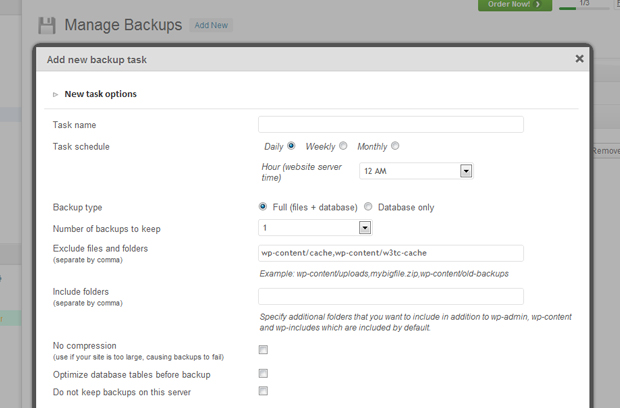Image resolution: width=620 pixels, height=408 pixels.
Task: Choose Database only backup type
Action: pyautogui.click(x=368, y=207)
